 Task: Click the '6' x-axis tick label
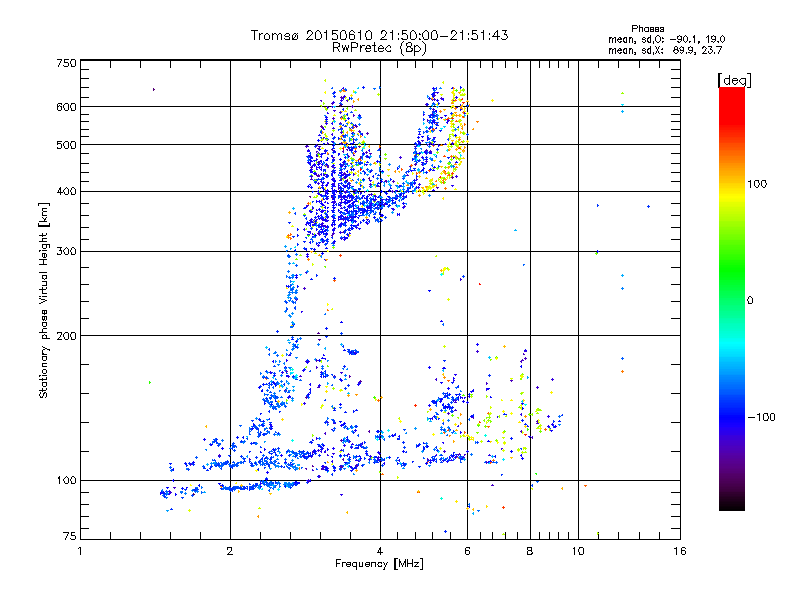[x=467, y=551]
